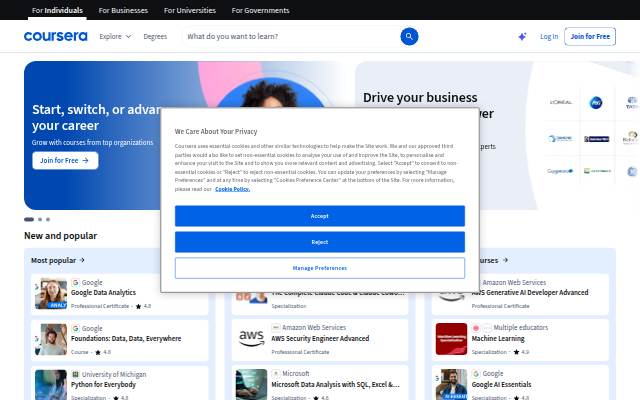The height and width of the screenshot is (400, 640).
Task: Open the Google Data Analytics course thumbnail
Action: [x=51, y=293]
